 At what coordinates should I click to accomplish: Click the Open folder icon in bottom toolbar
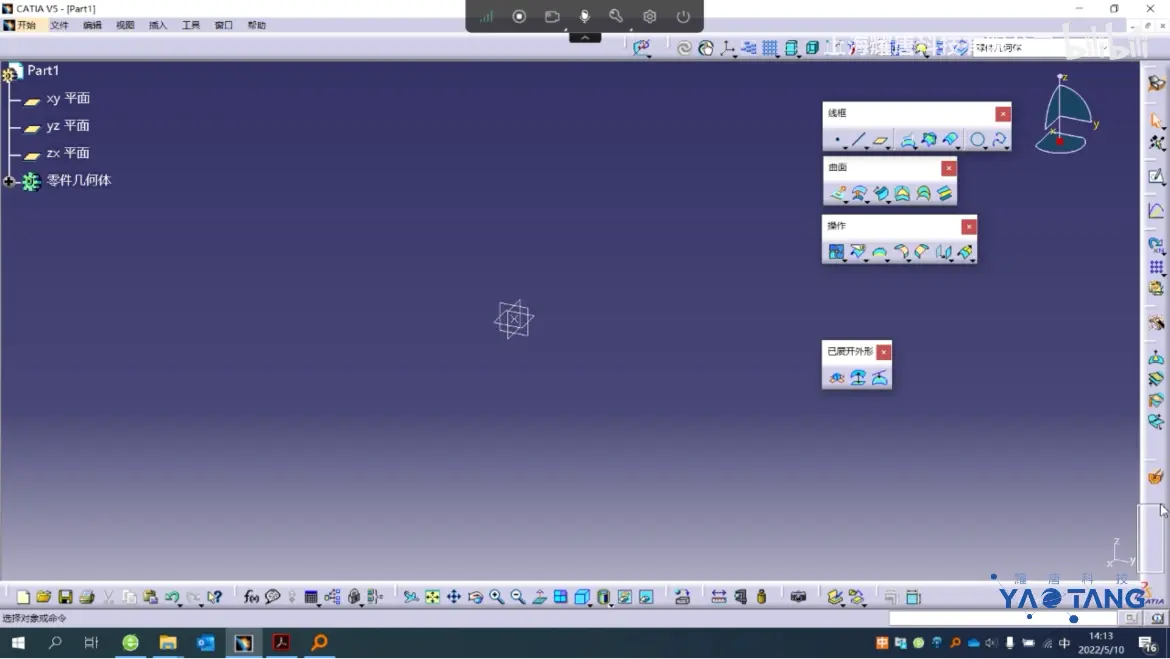(43, 597)
